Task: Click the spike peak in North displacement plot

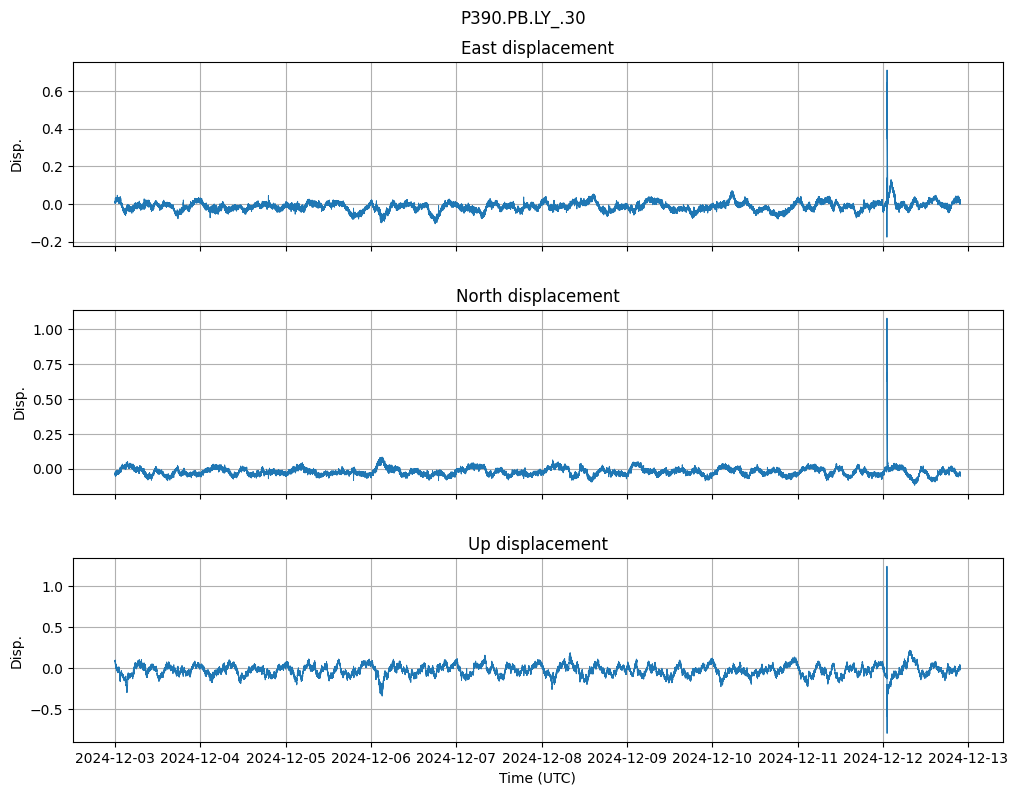Action: click(x=886, y=320)
